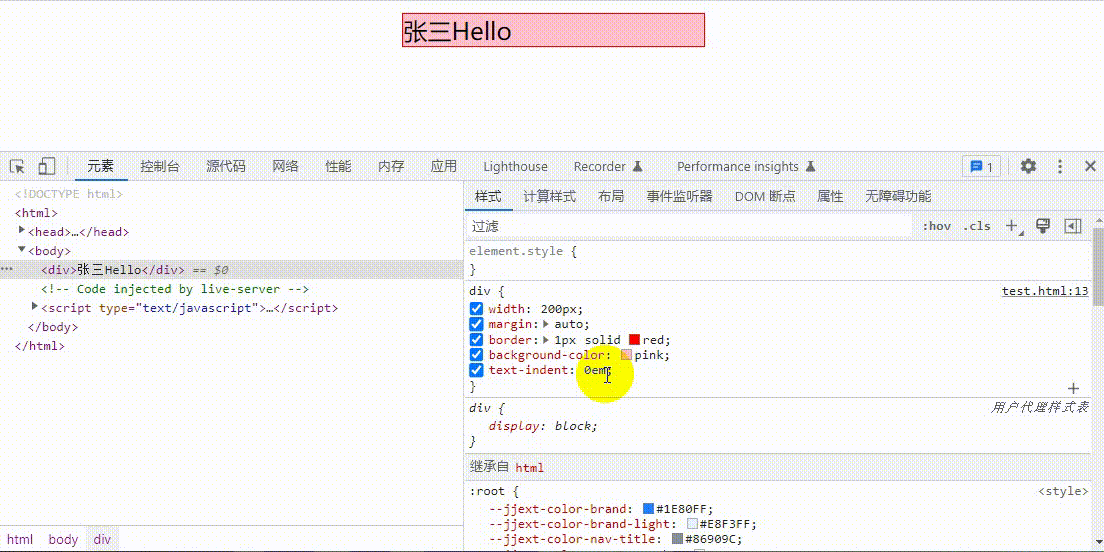
Task: Open the 属性 sub-tab
Action: click(x=830, y=196)
